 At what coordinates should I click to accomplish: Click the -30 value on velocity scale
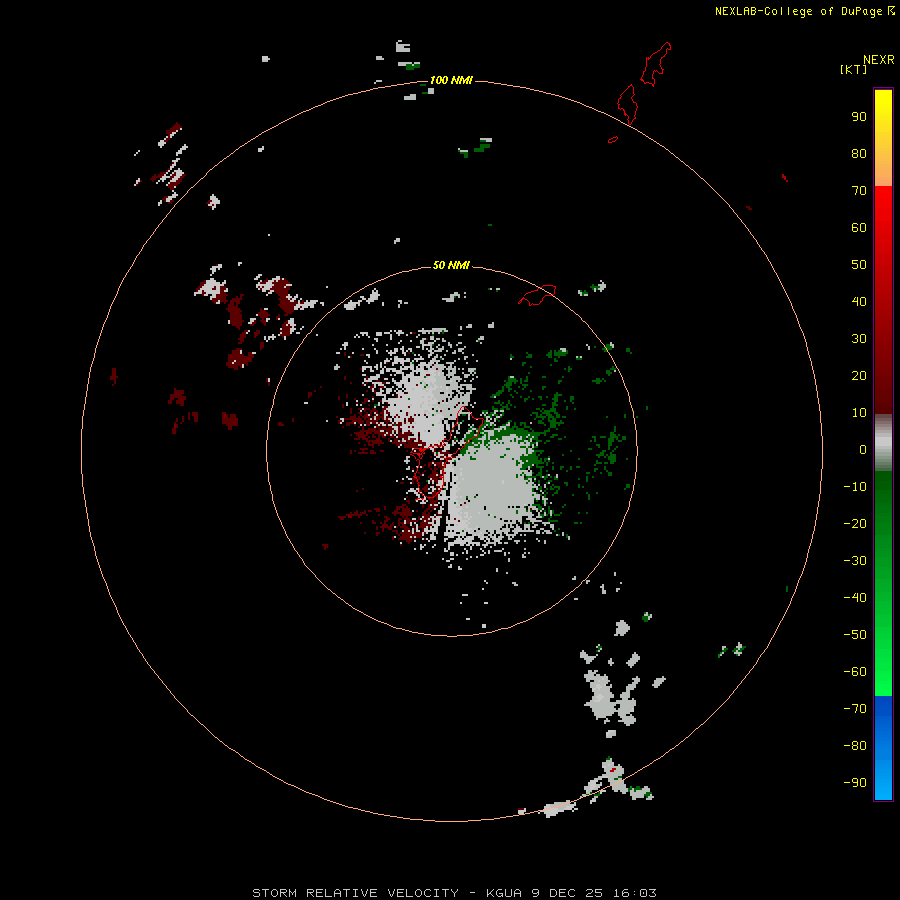(x=855, y=561)
